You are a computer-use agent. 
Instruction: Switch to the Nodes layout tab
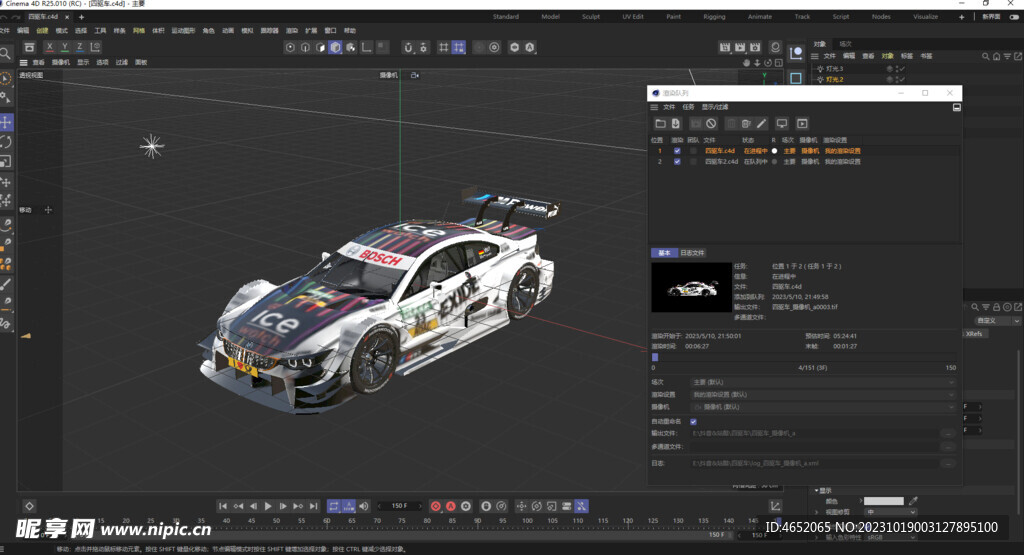[881, 17]
